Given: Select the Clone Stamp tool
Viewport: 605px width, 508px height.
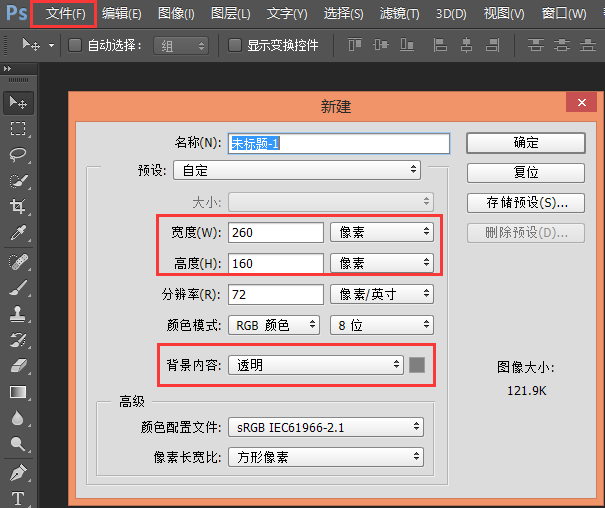Looking at the screenshot, I should click(x=18, y=314).
